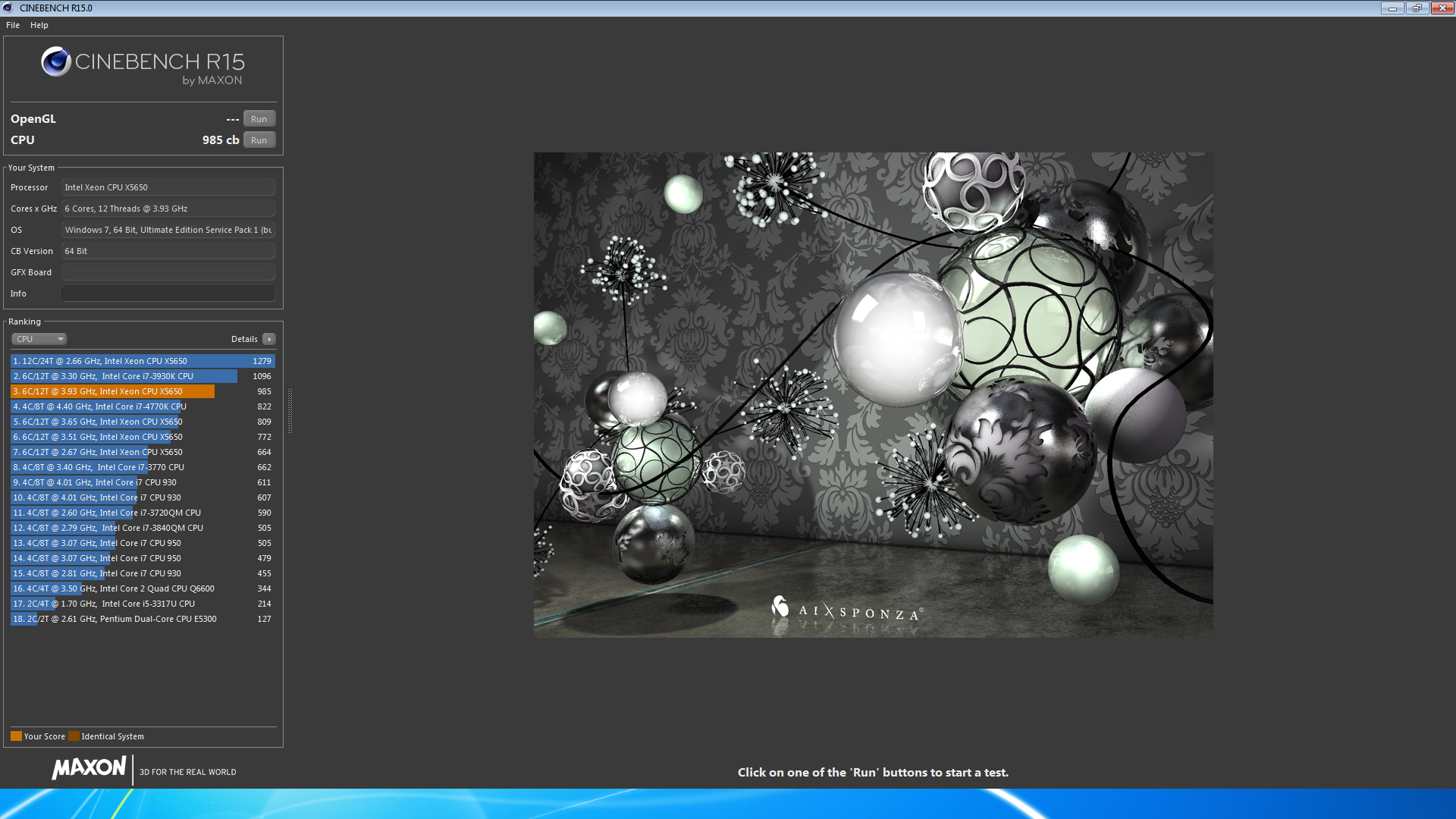Screen dimensions: 1456x819
Task: Select highlighted row 3 Xeon X5650 3.93 GHz
Action: (x=143, y=391)
